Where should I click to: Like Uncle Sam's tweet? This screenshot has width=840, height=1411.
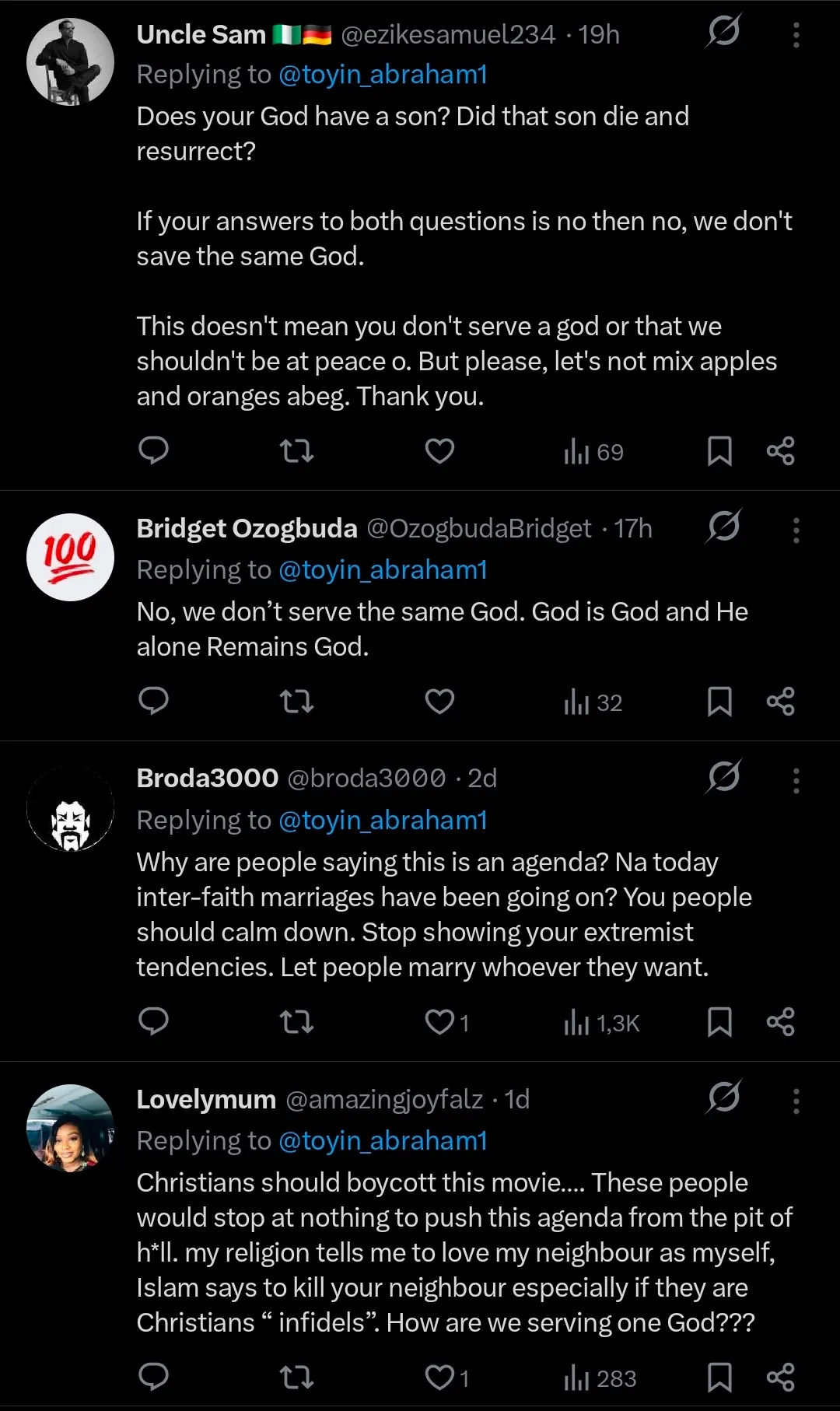click(439, 451)
